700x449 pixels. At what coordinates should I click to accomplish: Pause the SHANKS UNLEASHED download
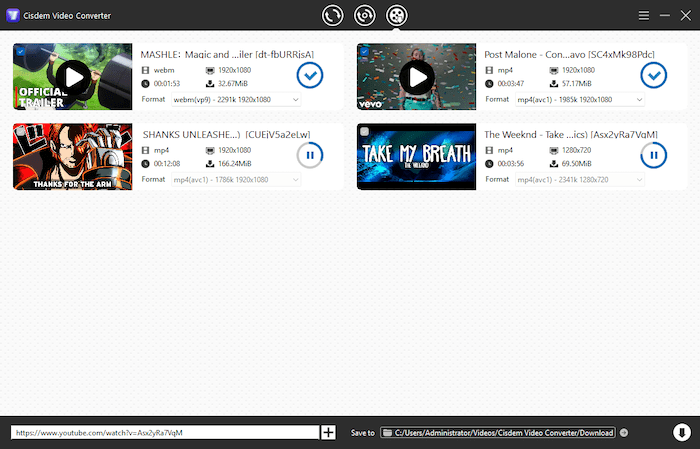(310, 155)
